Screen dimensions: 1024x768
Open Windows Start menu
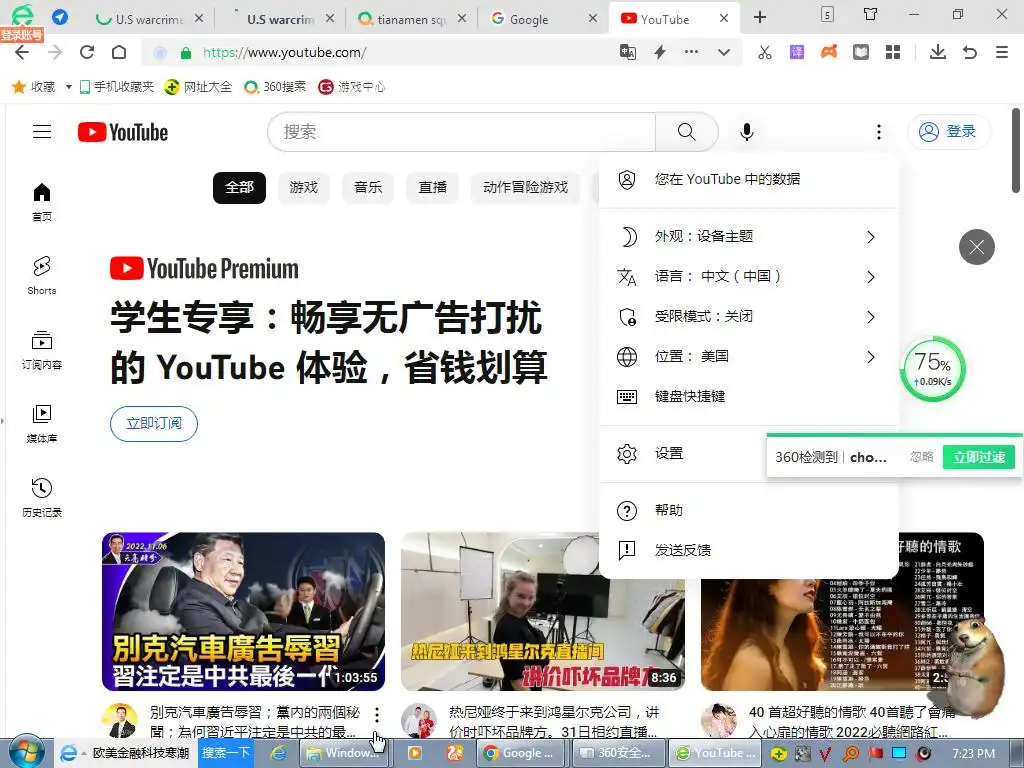point(26,752)
